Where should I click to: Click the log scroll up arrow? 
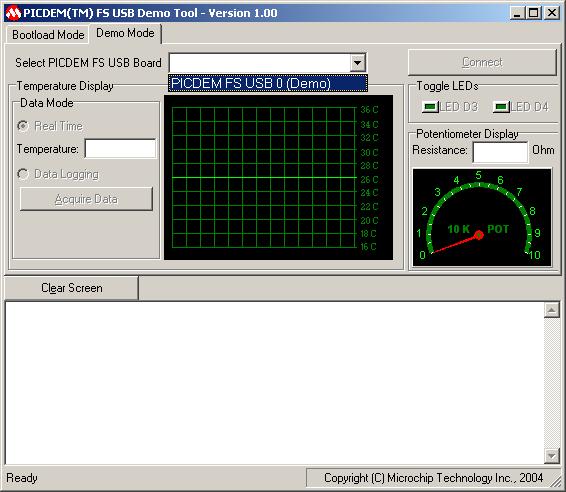(x=551, y=310)
